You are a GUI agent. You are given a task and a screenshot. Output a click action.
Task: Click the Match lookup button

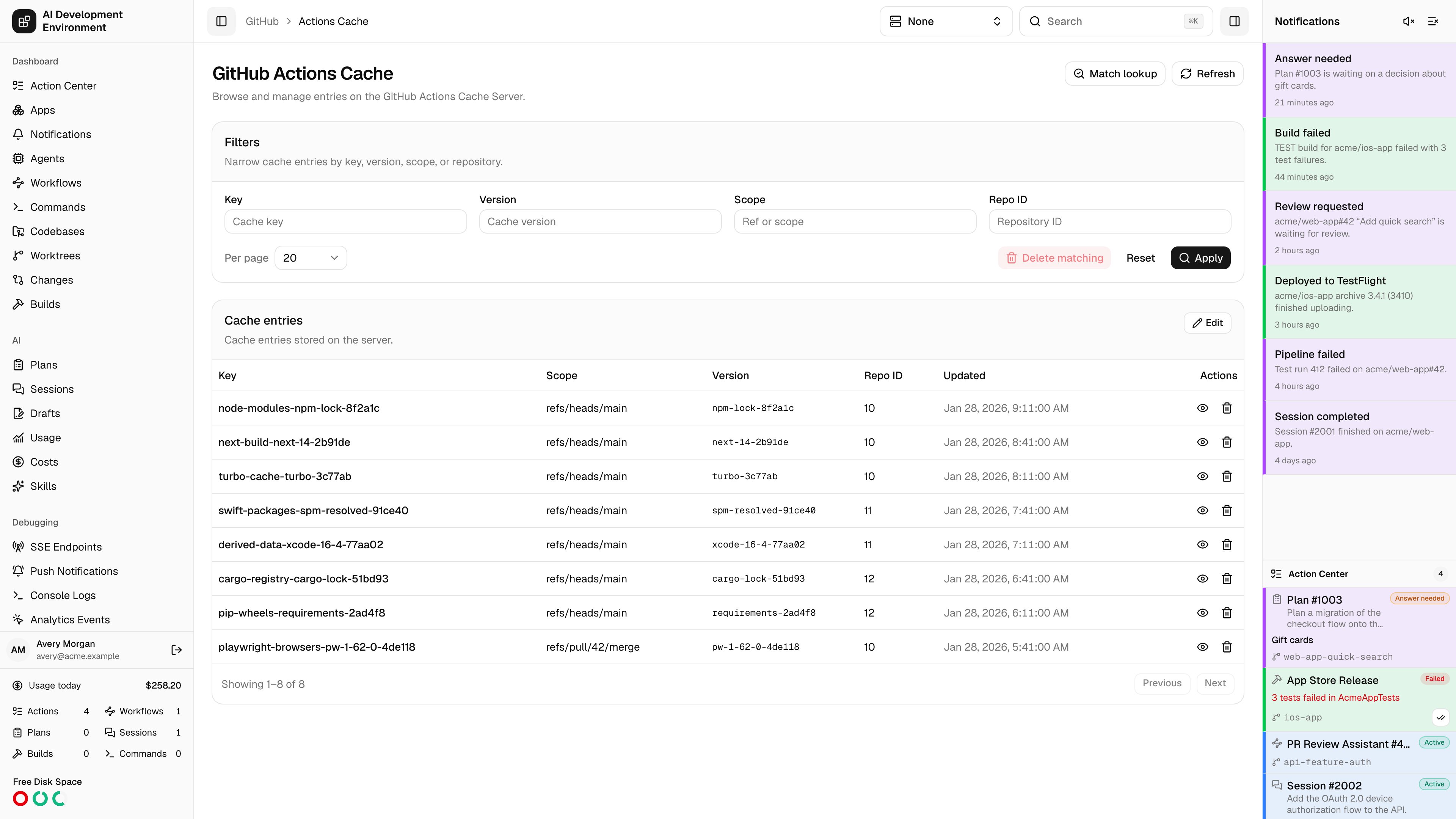tap(1115, 74)
